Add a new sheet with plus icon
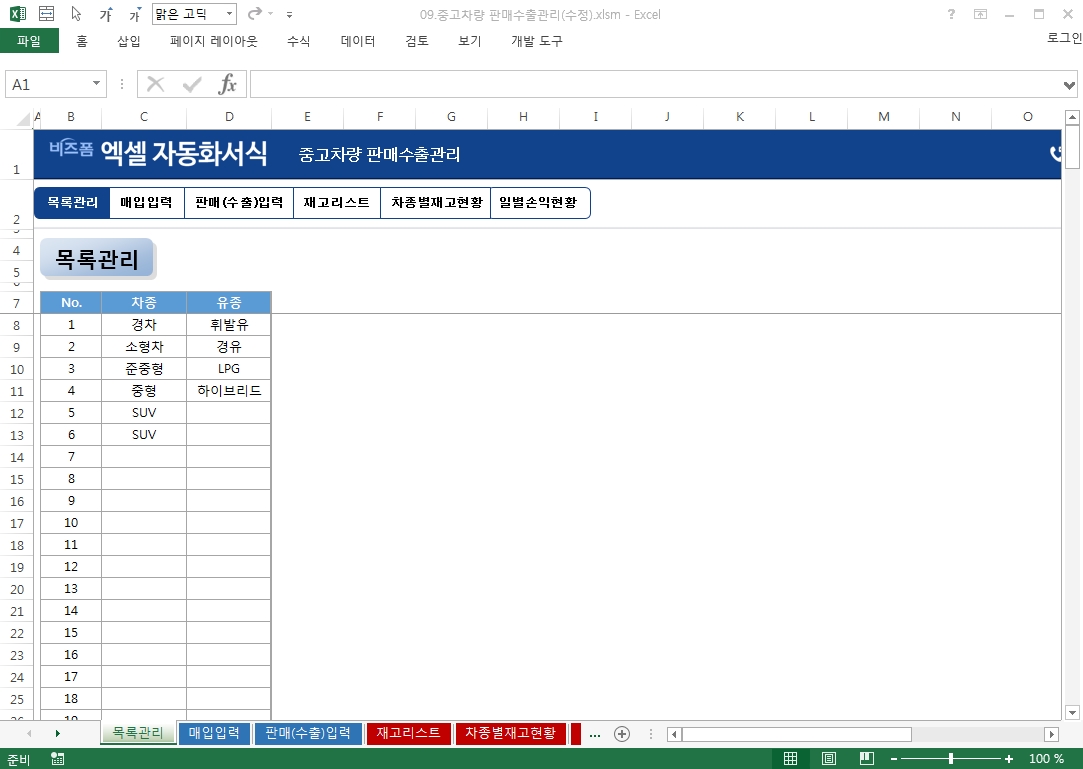Screen dimensions: 1083x769 622,734
